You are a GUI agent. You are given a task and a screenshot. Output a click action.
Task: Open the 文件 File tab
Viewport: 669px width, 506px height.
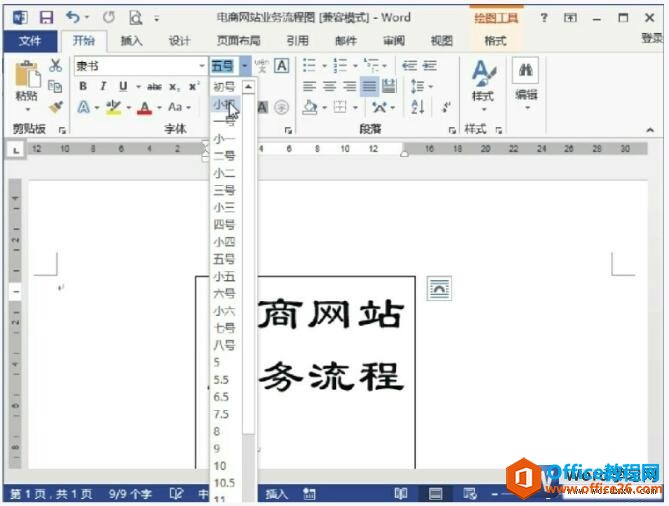click(29, 41)
